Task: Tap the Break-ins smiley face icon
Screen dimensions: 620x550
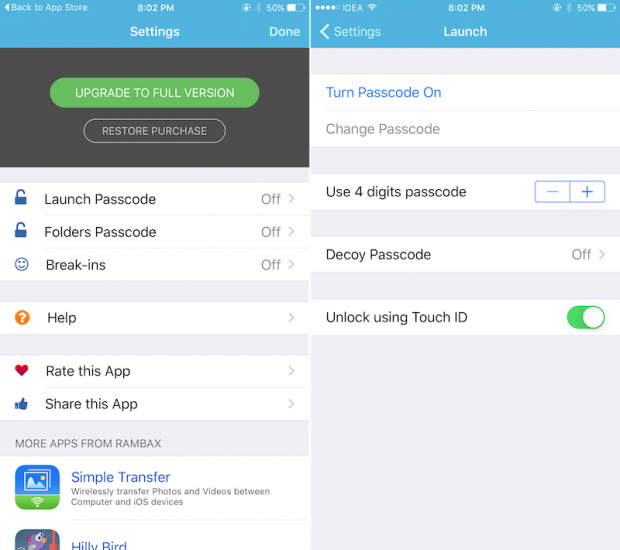Action: click(21, 264)
